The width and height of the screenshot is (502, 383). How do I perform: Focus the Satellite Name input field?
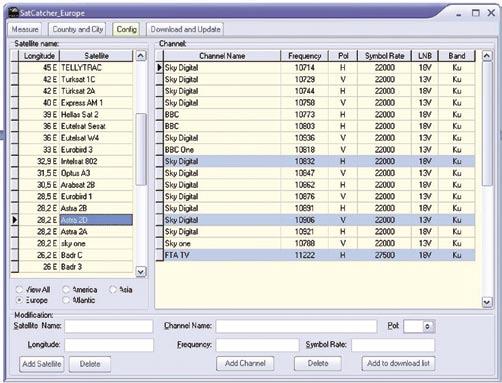pyautogui.click(x=109, y=326)
